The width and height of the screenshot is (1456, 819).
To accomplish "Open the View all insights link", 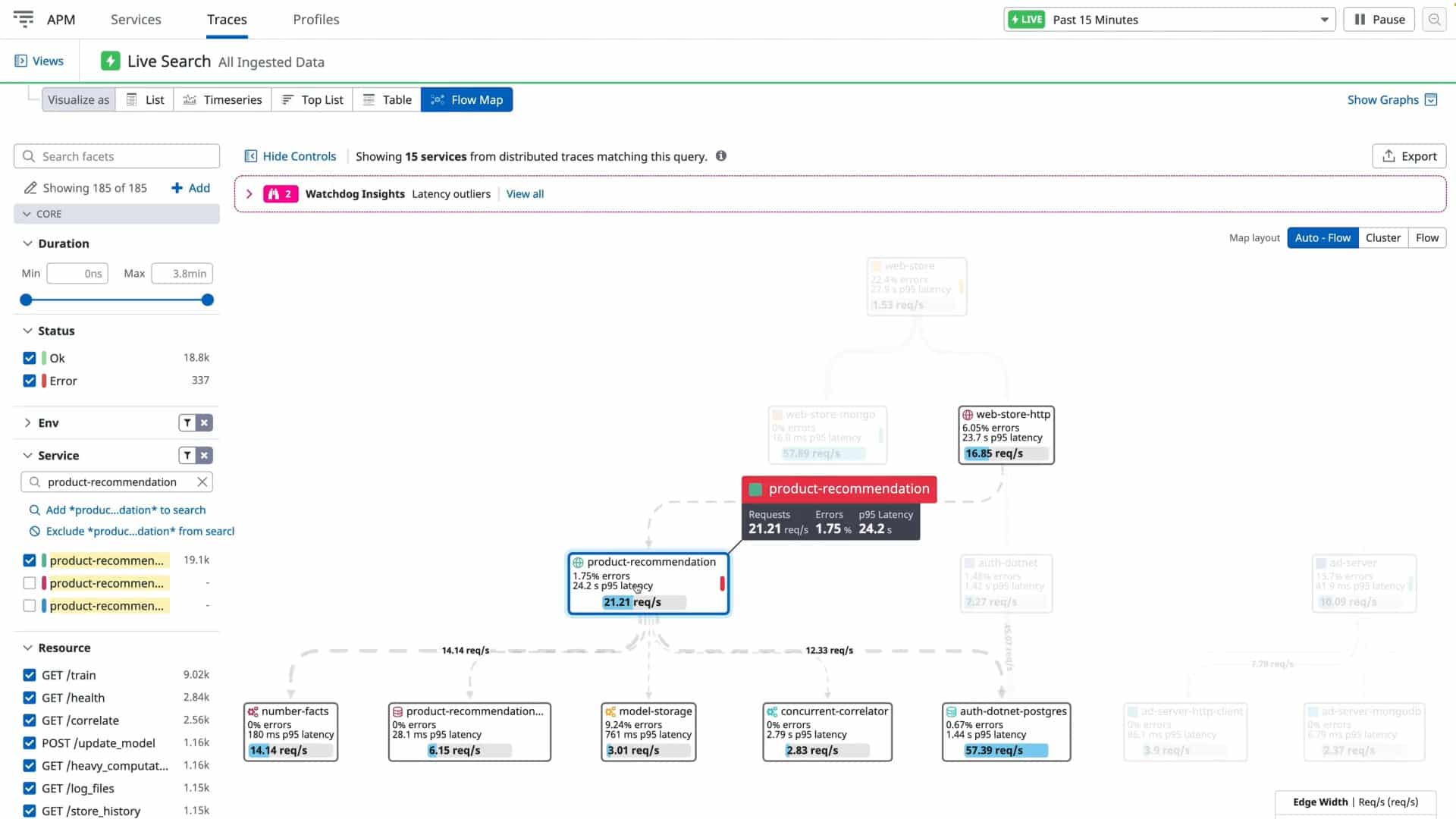I will pyautogui.click(x=525, y=194).
